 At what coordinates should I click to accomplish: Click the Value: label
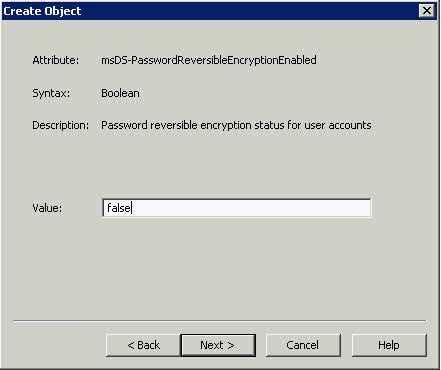tap(47, 208)
